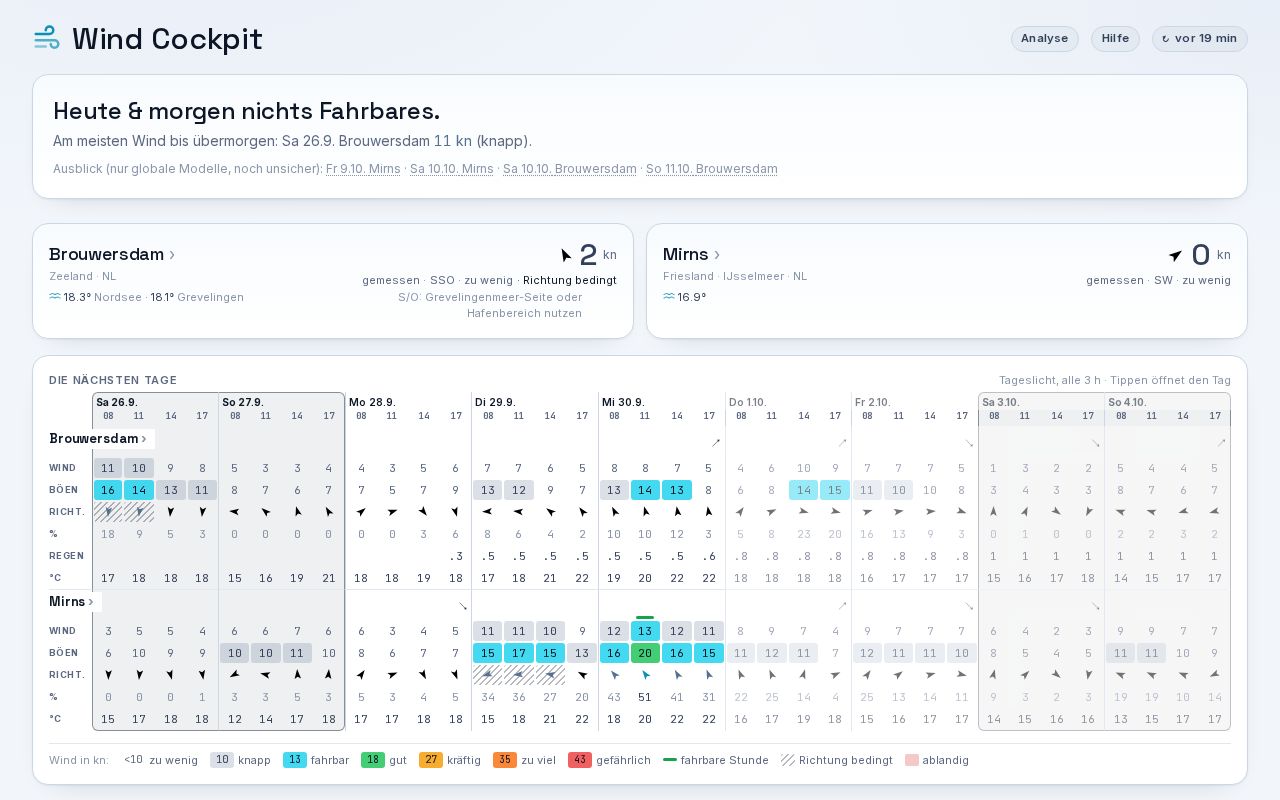Click the 'Heute & morgen nichts Fahrbares.' headline

click(247, 111)
